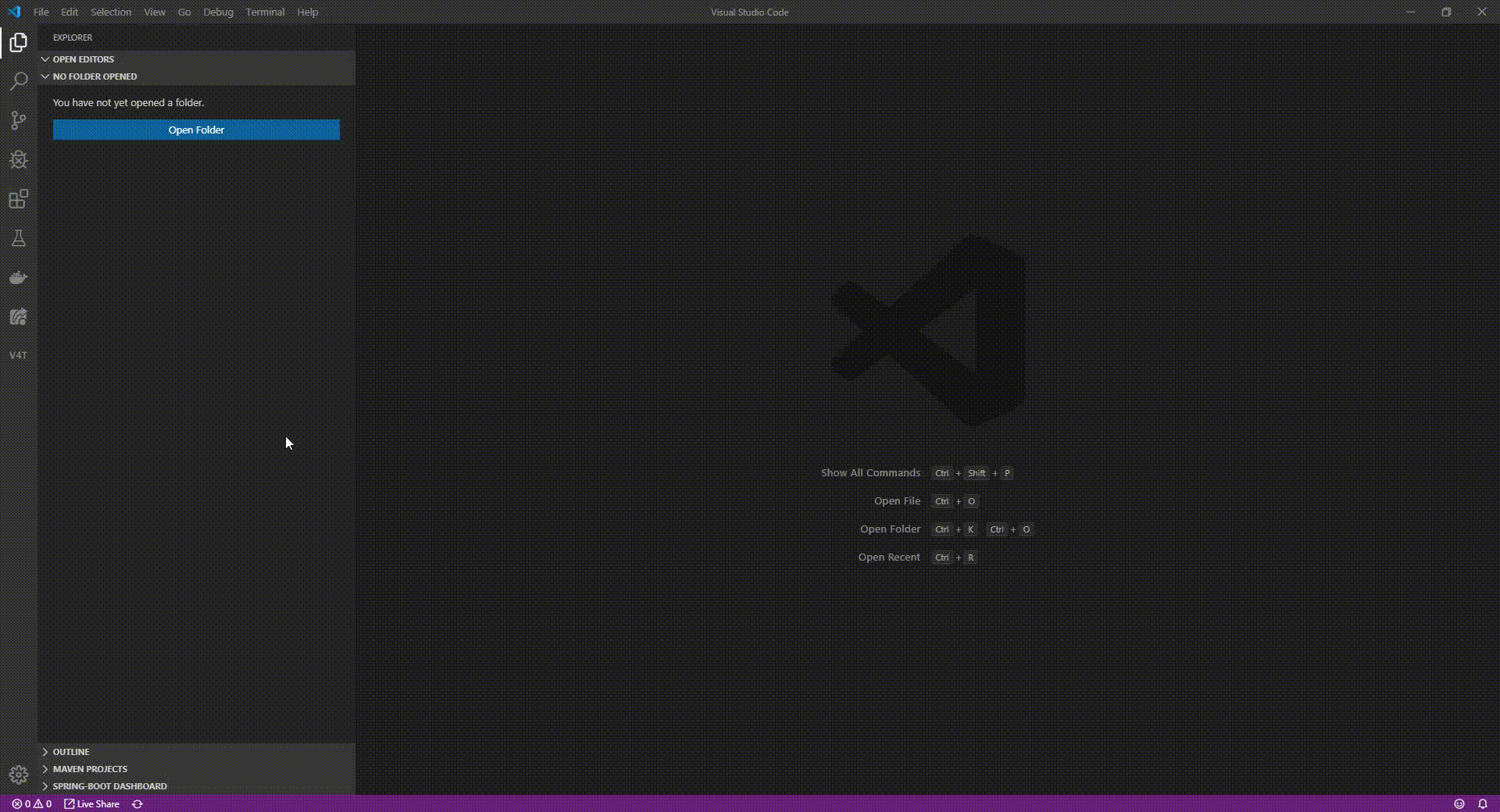
Task: Open the Test beaker icon
Action: (x=19, y=238)
